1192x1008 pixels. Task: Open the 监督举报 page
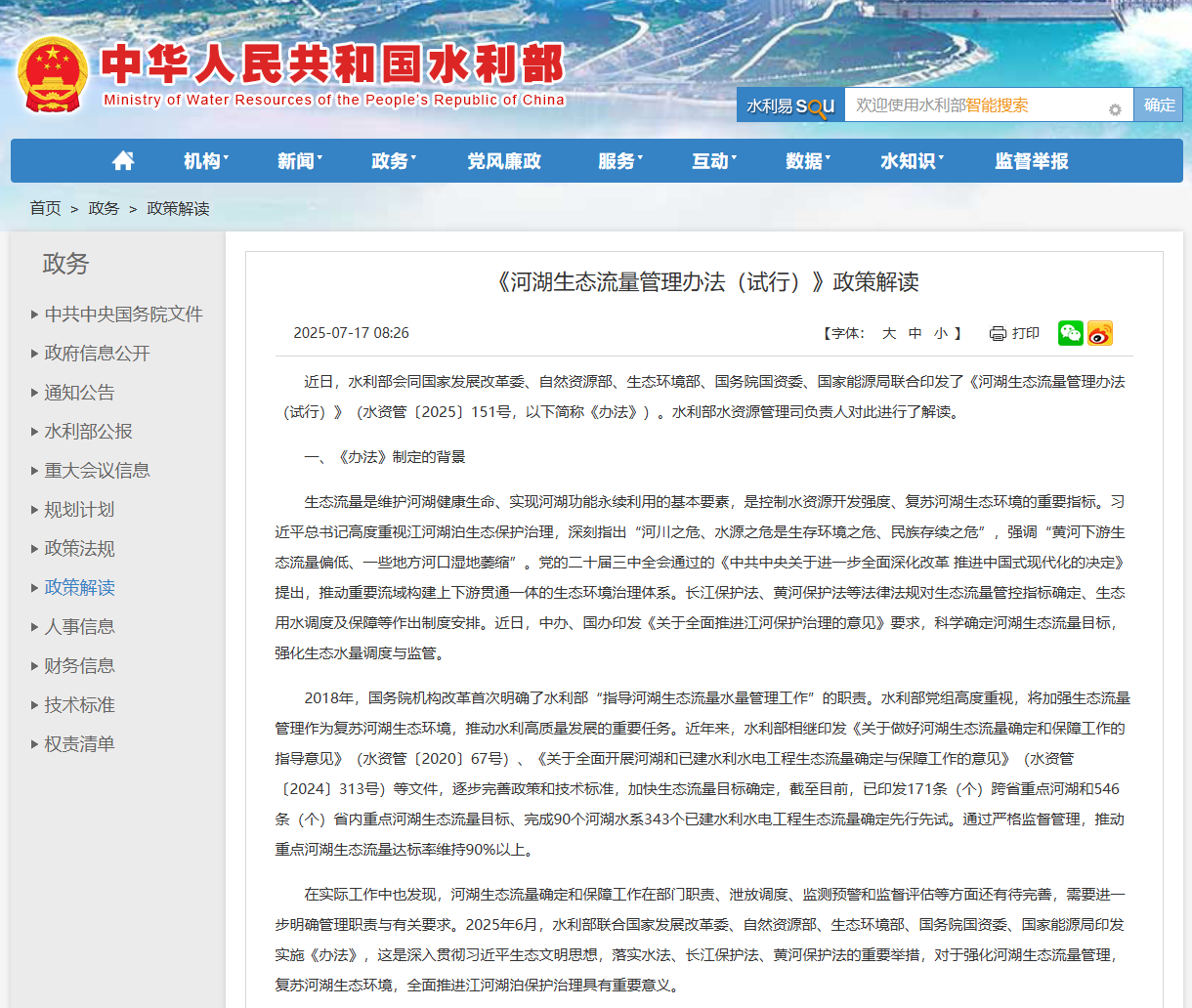tap(1032, 161)
